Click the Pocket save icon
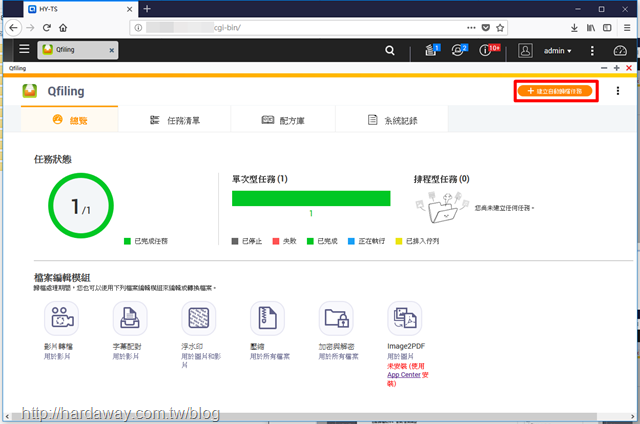The height and width of the screenshot is (424, 640). pyautogui.click(x=486, y=28)
